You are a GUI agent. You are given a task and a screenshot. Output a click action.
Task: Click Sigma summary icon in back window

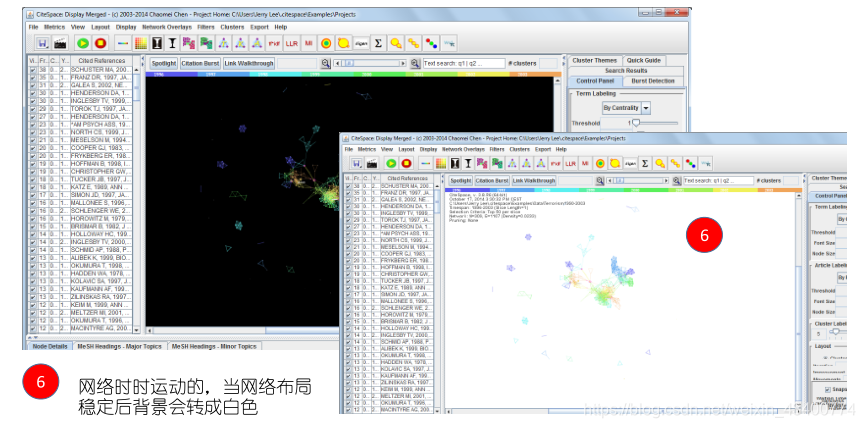click(378, 42)
